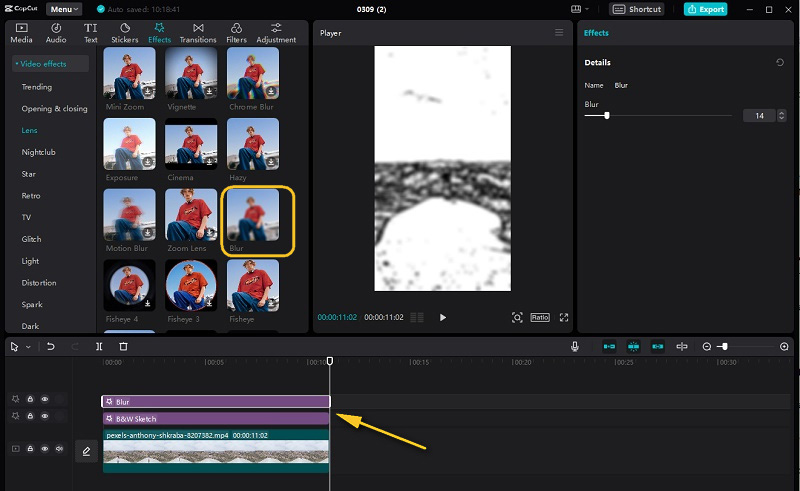Open the Menu dropdown
The image size is (800, 491).
(x=64, y=9)
